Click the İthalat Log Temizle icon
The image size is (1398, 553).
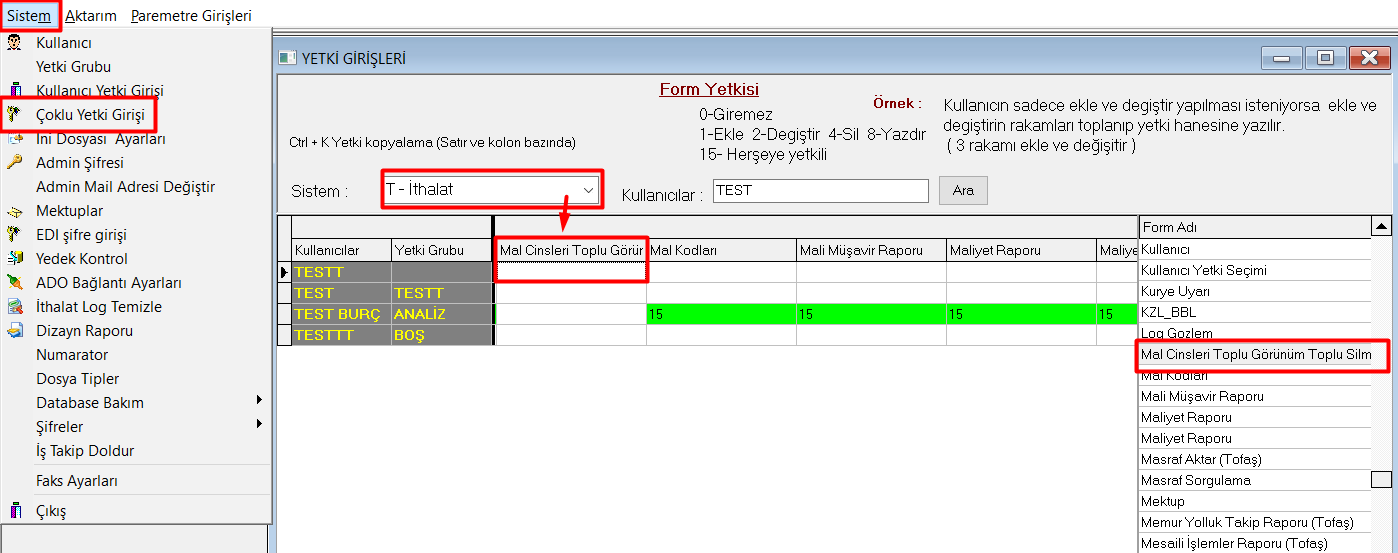click(14, 307)
